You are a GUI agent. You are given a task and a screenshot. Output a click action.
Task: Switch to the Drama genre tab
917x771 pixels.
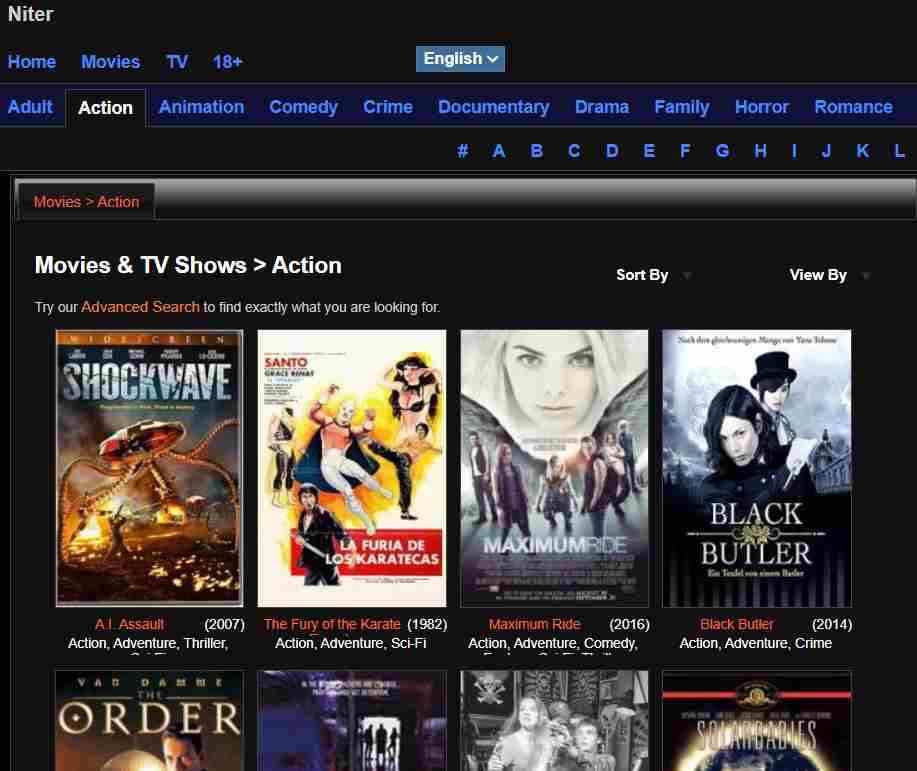pyautogui.click(x=602, y=106)
